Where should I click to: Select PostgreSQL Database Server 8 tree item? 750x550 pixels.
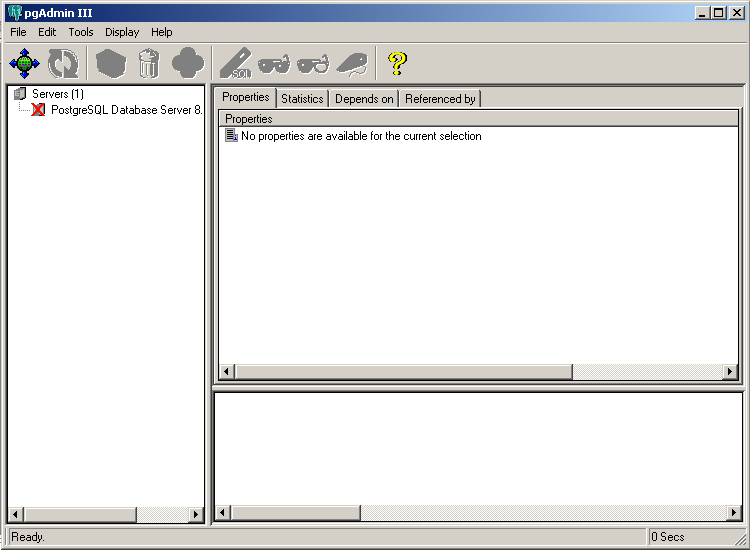coord(127,110)
